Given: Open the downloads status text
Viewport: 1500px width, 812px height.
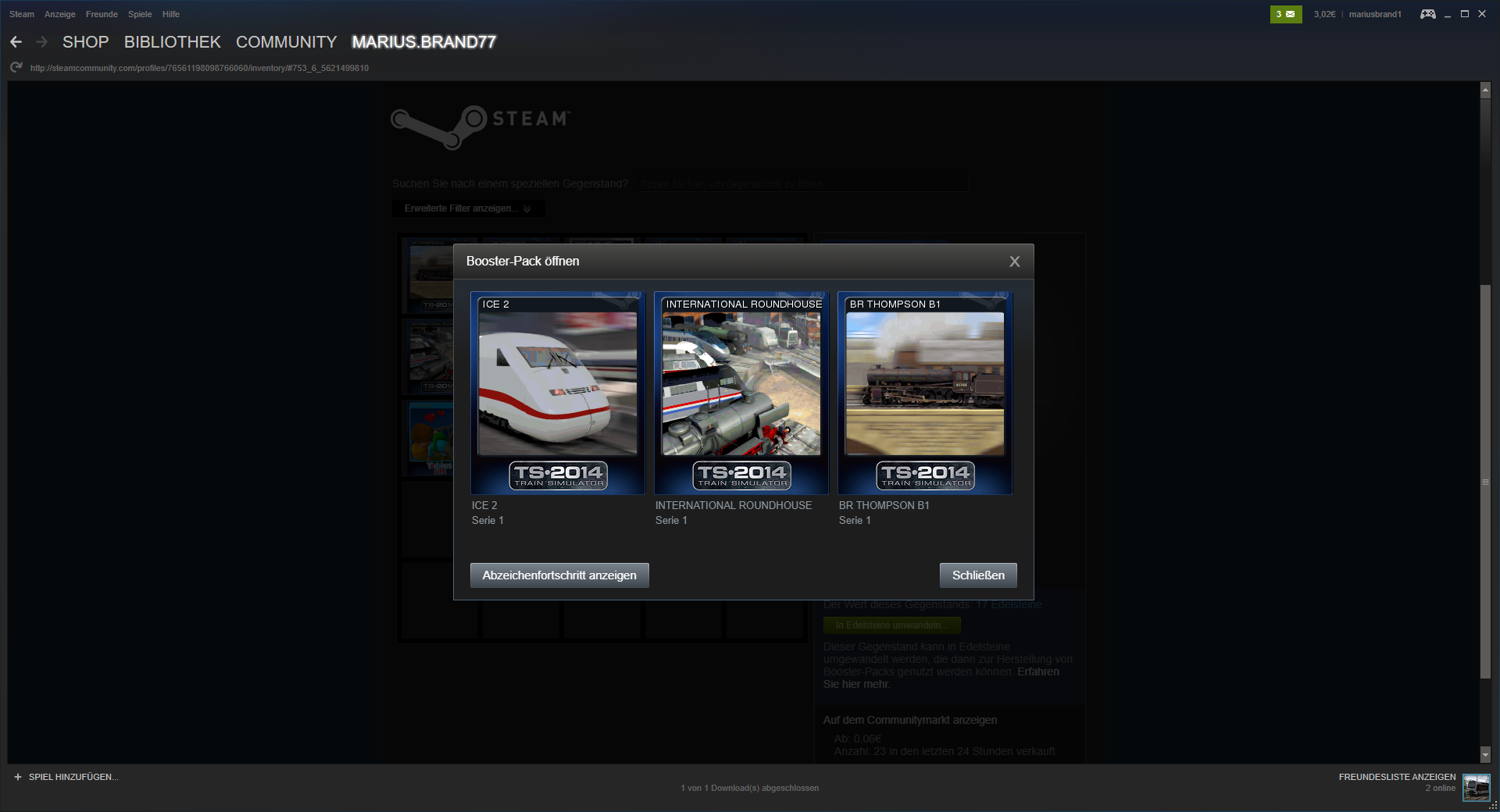Looking at the screenshot, I should pos(750,788).
